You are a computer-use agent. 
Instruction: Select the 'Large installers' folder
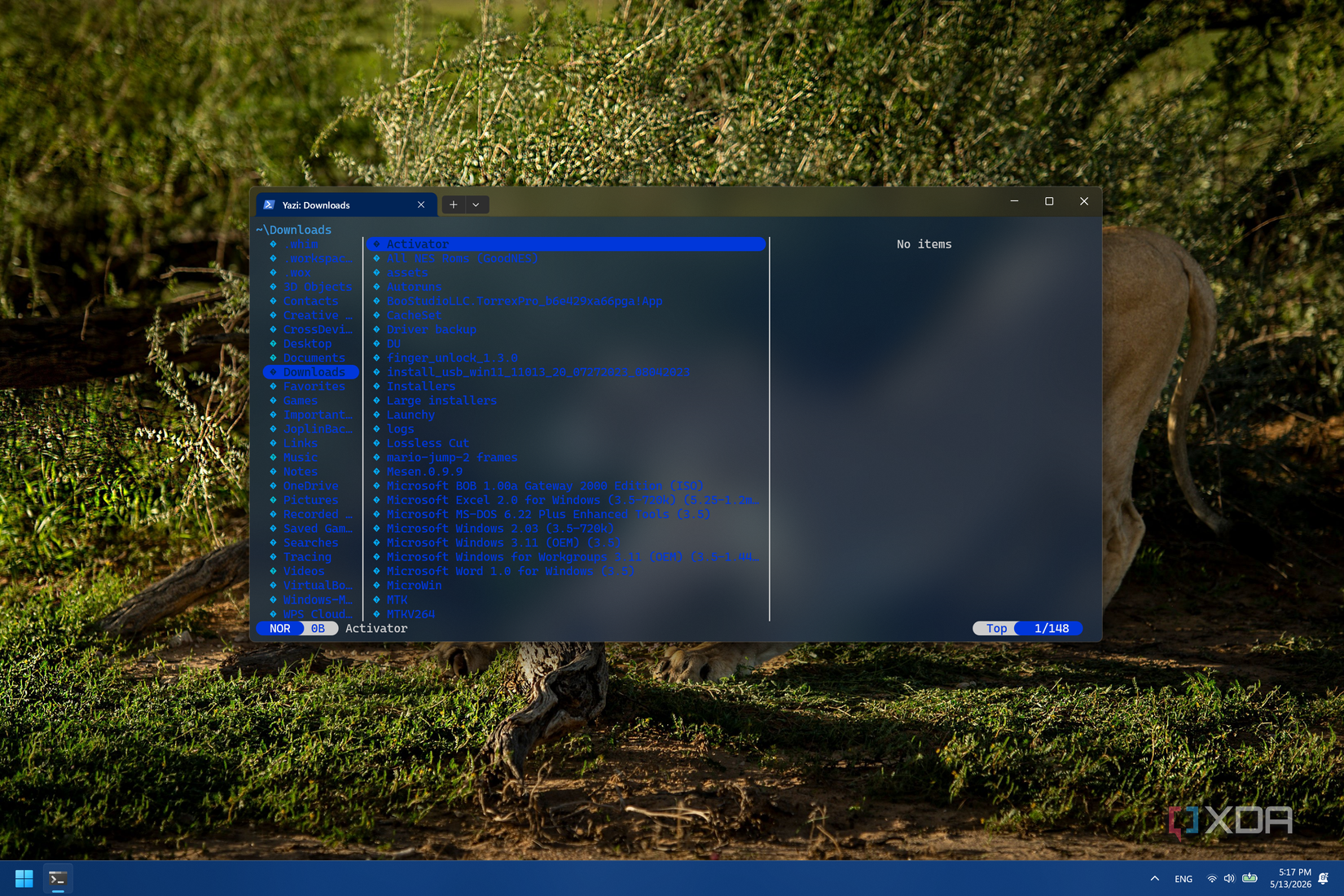441,401
